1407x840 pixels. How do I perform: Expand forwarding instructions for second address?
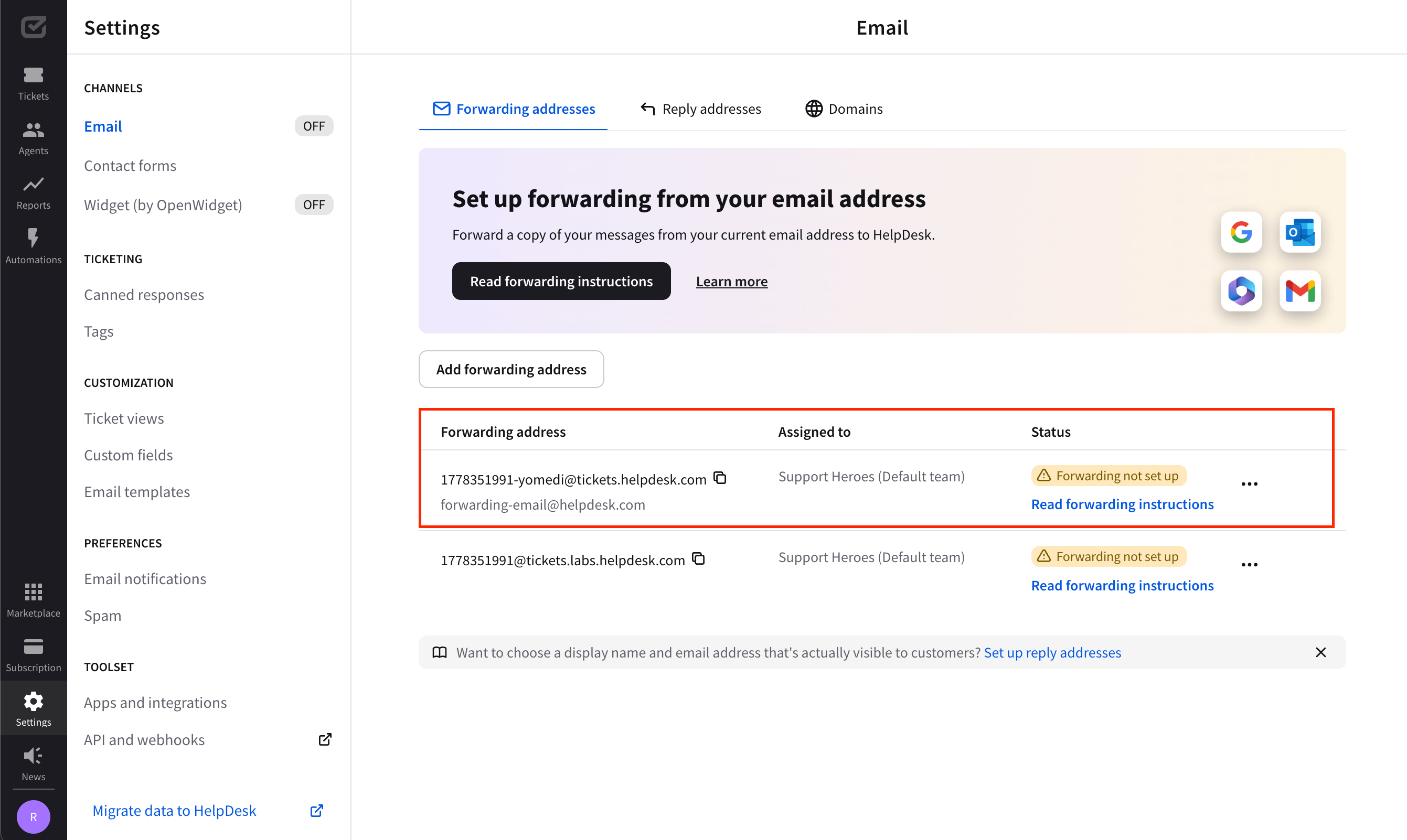1122,584
